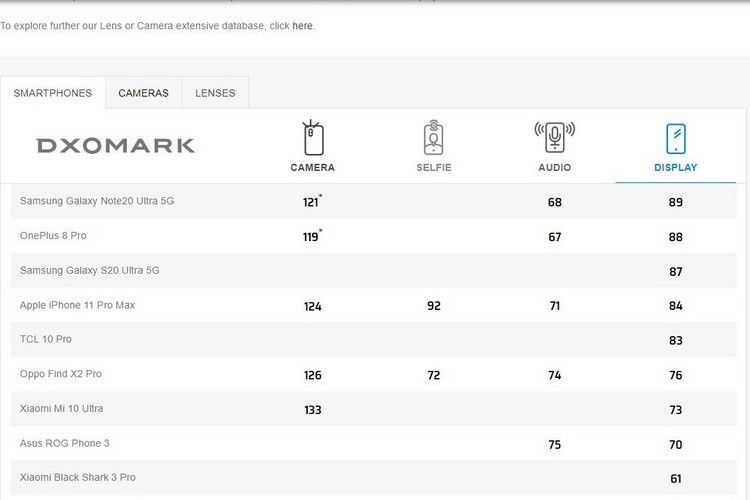
Task: Click the Audio microphone icon
Action: click(555, 137)
